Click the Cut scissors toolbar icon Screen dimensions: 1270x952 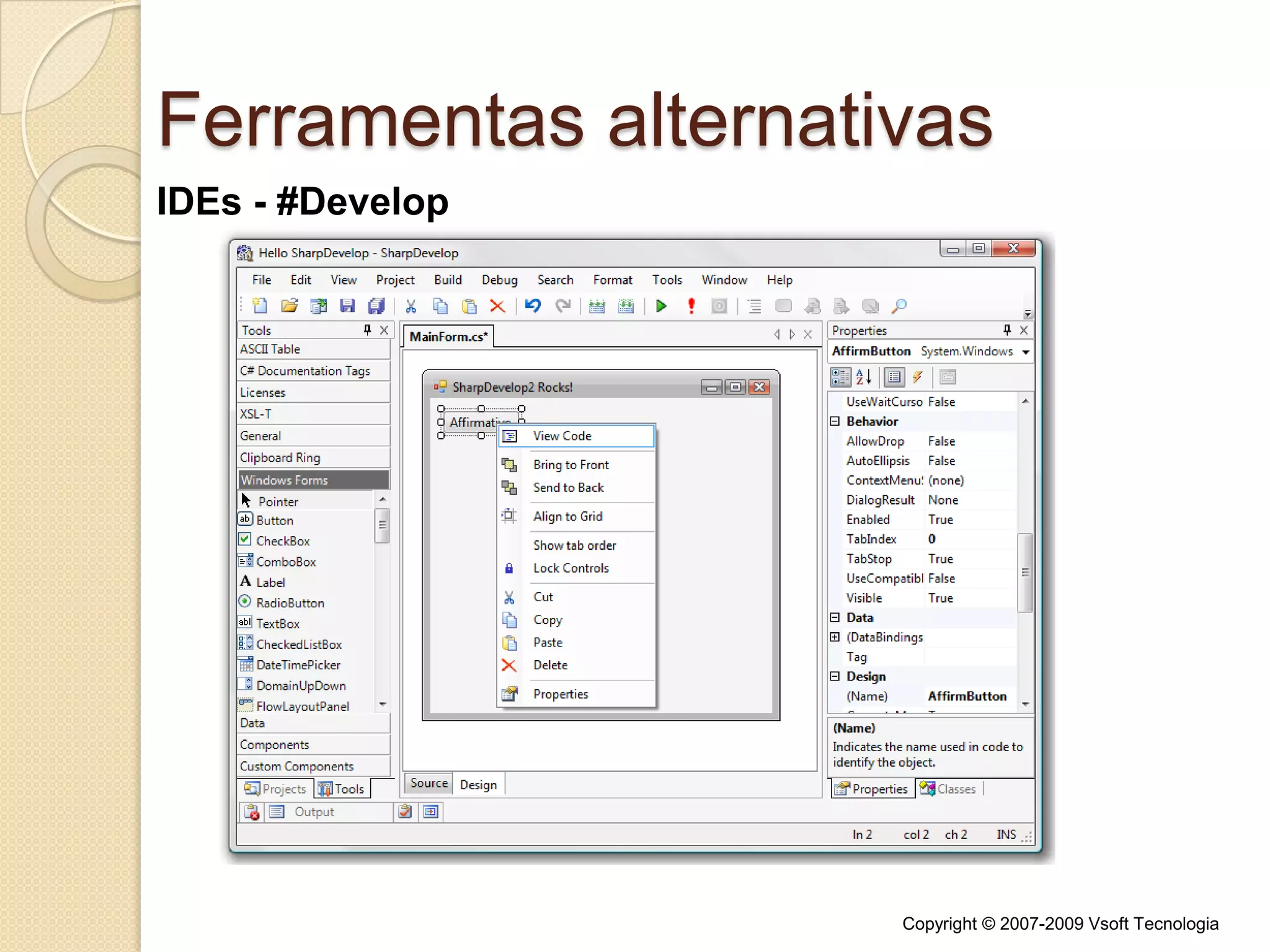pos(411,306)
